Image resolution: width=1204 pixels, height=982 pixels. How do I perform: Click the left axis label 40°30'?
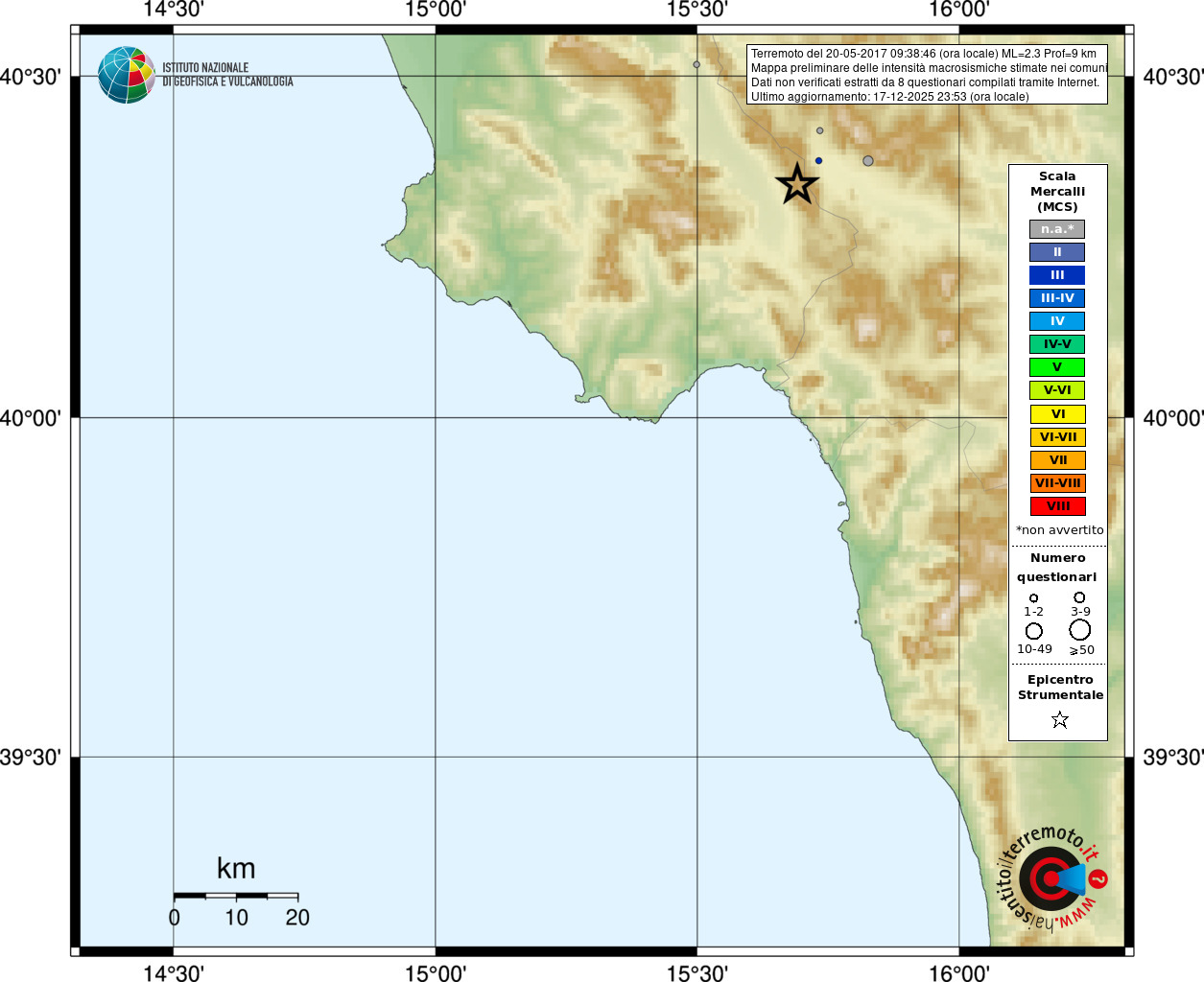pos(30,77)
